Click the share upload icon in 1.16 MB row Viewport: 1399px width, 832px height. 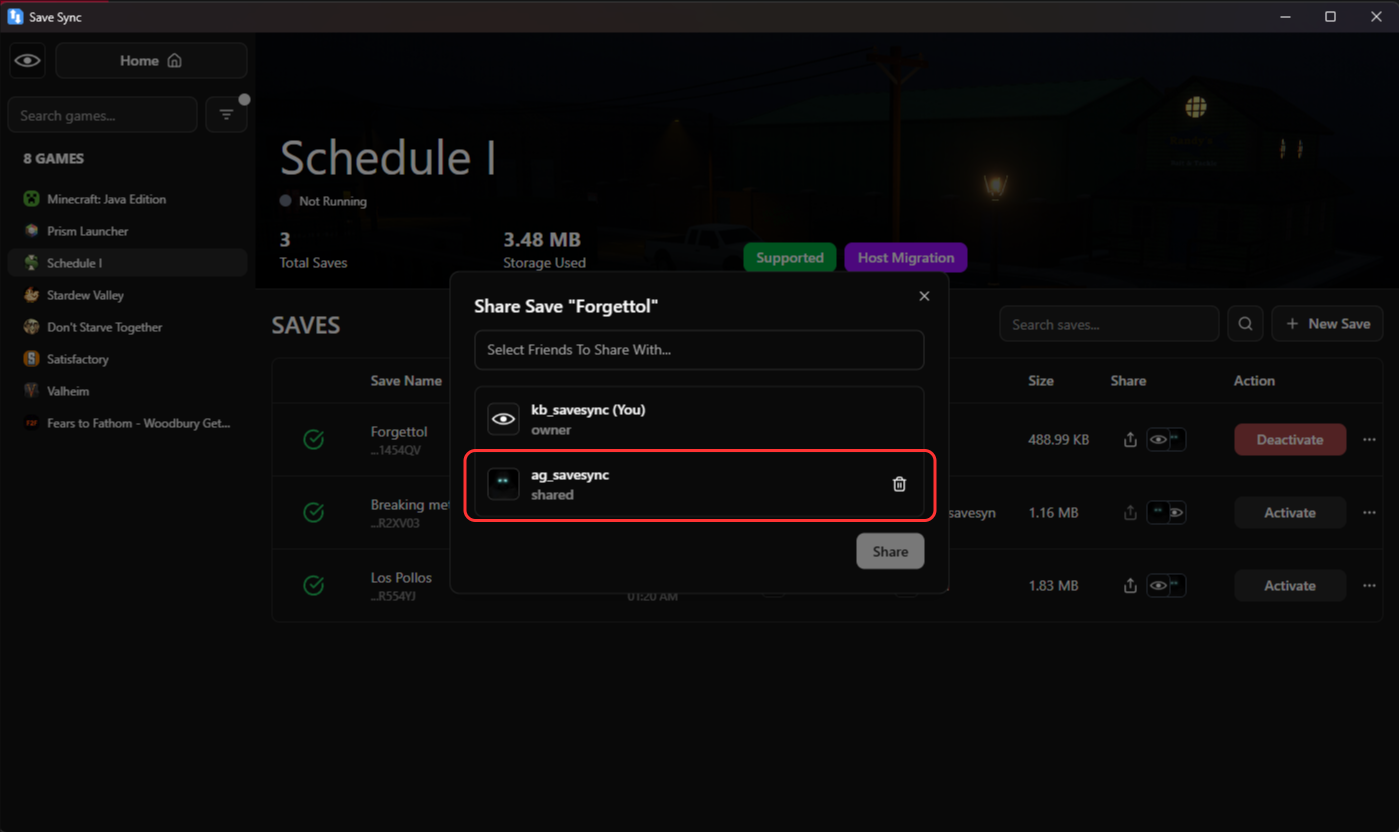[x=1130, y=512]
